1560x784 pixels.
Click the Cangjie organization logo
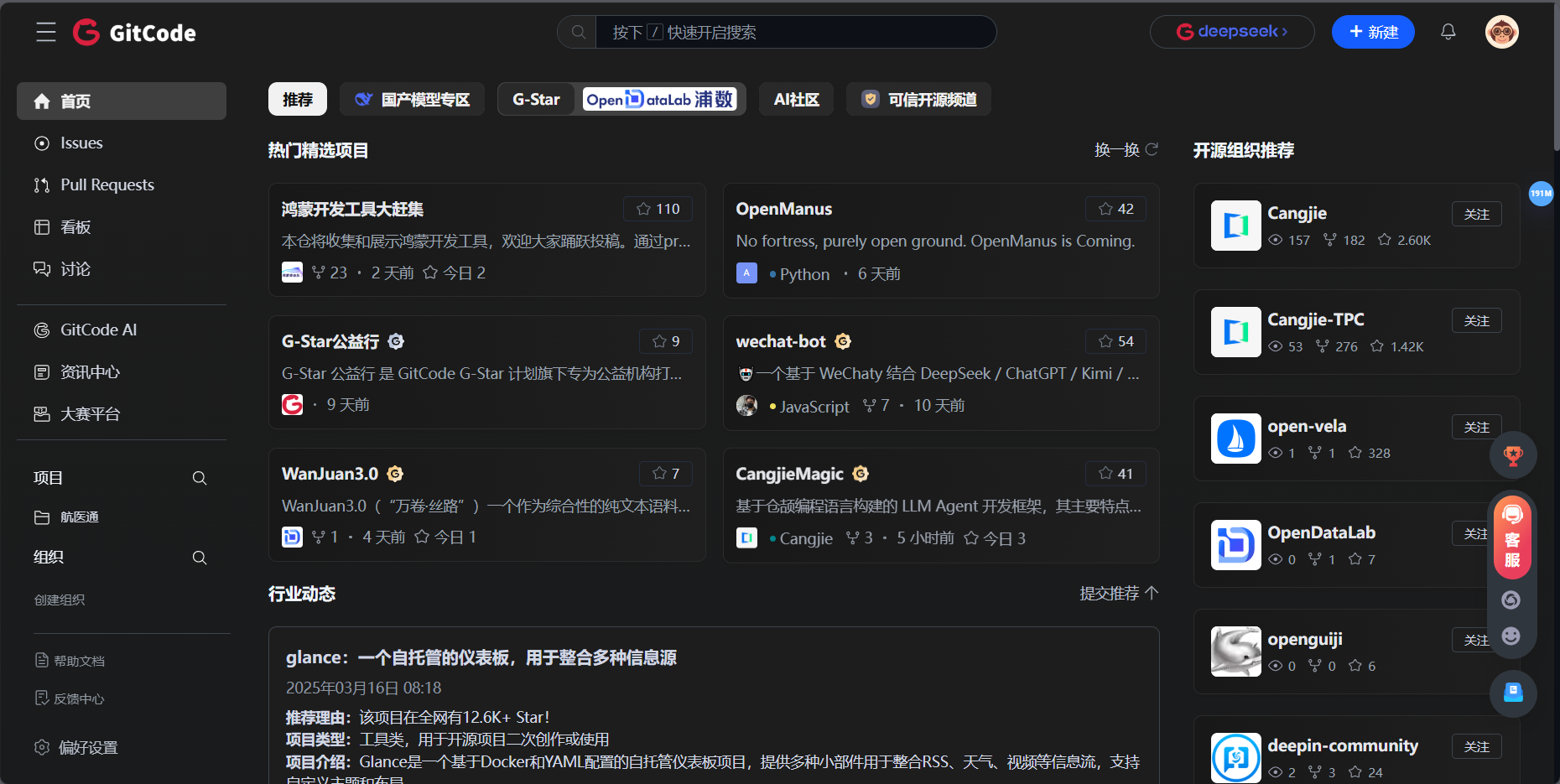1235,226
